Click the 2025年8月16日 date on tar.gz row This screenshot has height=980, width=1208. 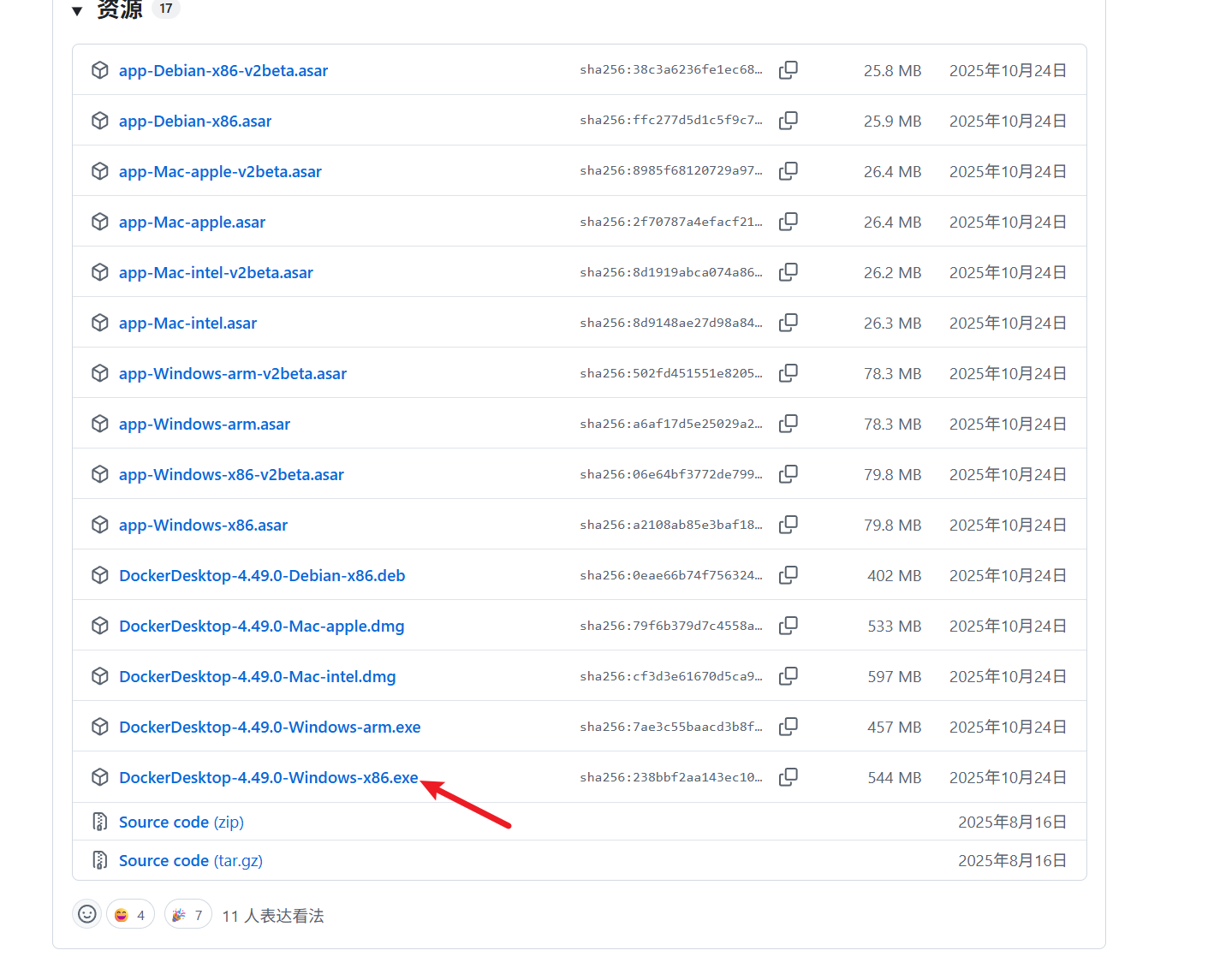click(x=1013, y=861)
